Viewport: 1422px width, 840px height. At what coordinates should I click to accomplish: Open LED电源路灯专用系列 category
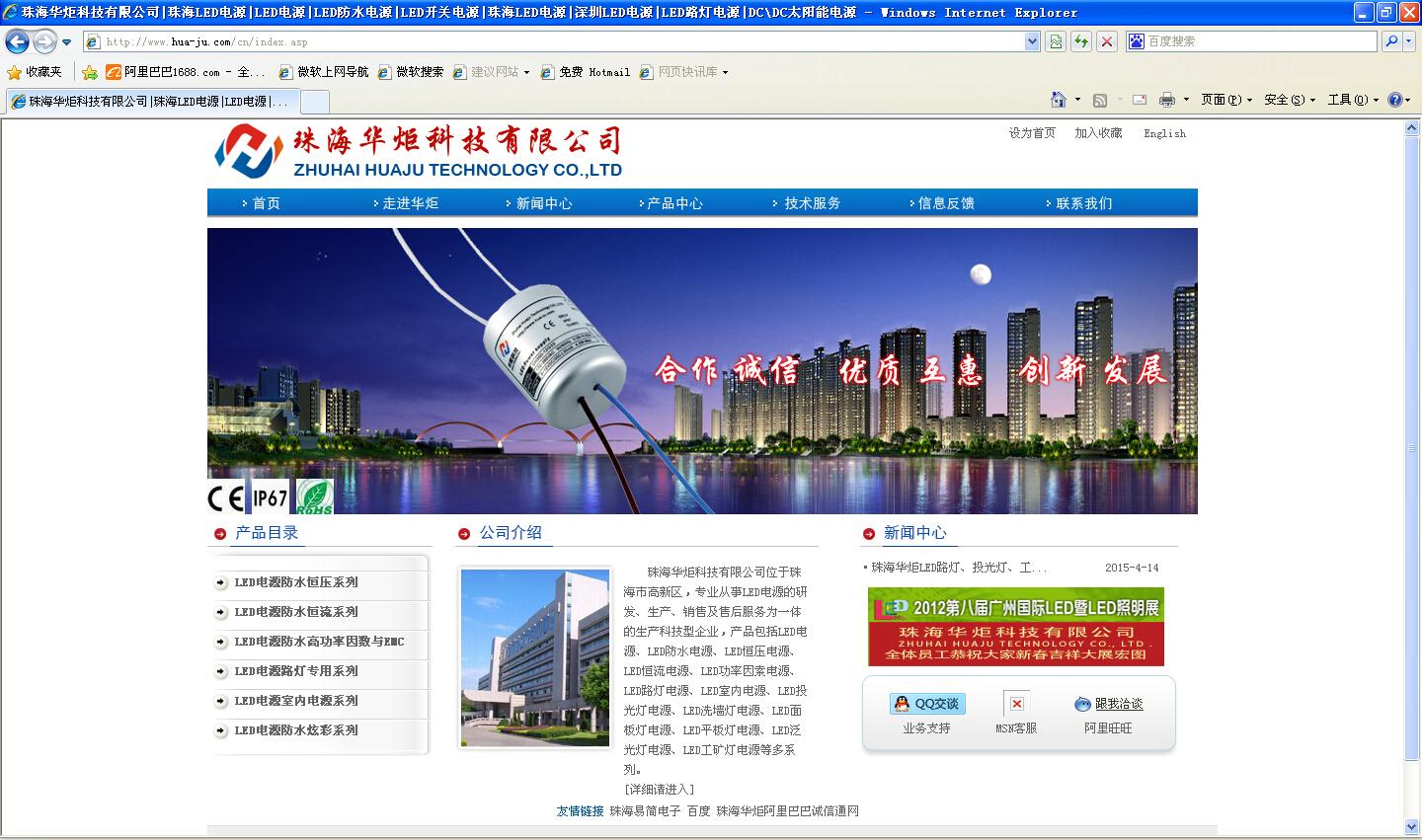pos(296,671)
